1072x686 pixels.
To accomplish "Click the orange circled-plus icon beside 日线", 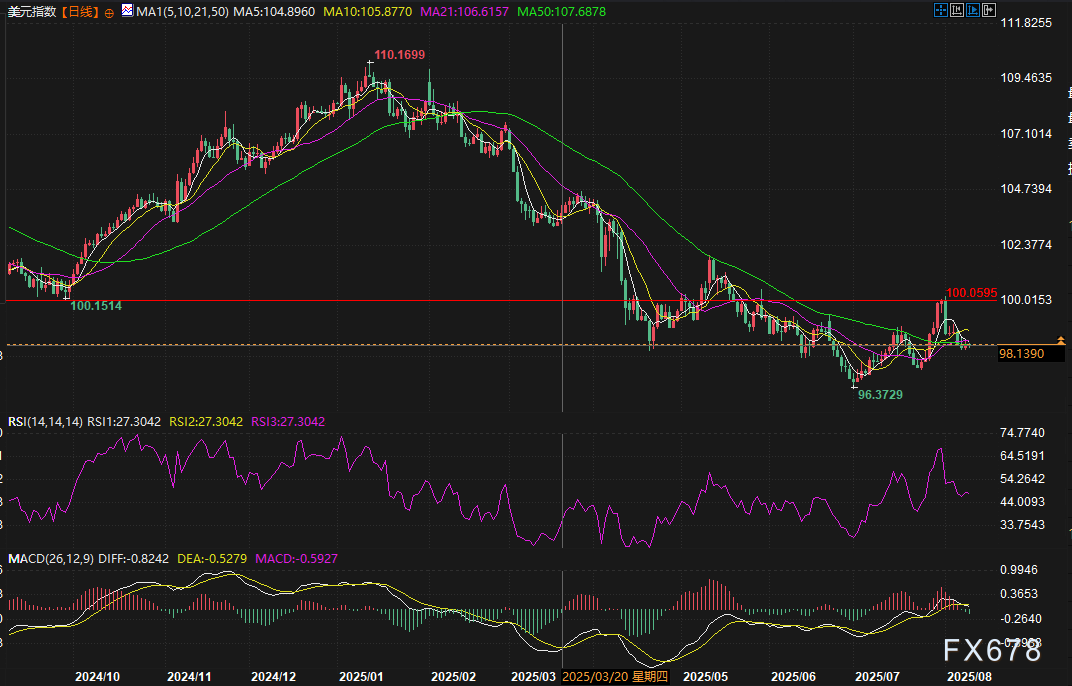I will coord(109,12).
